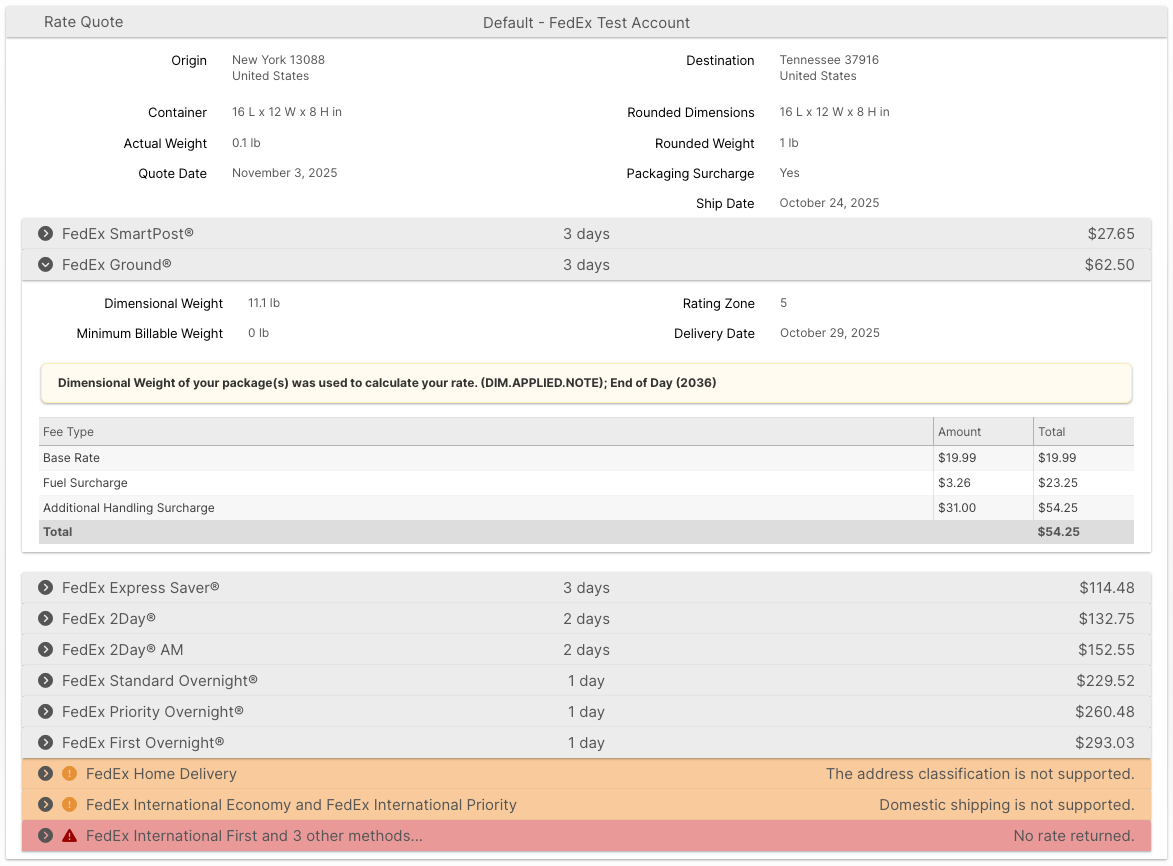Click red error triangle for International First

tap(69, 836)
